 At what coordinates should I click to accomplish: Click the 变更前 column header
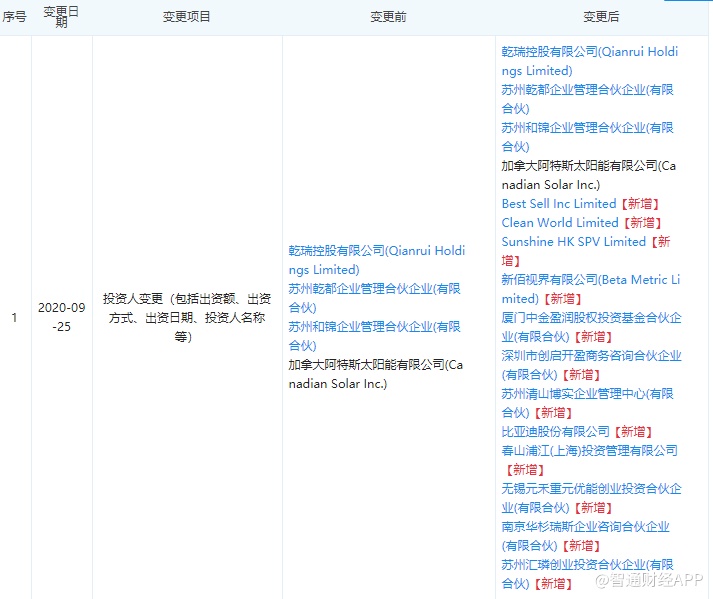coord(388,17)
